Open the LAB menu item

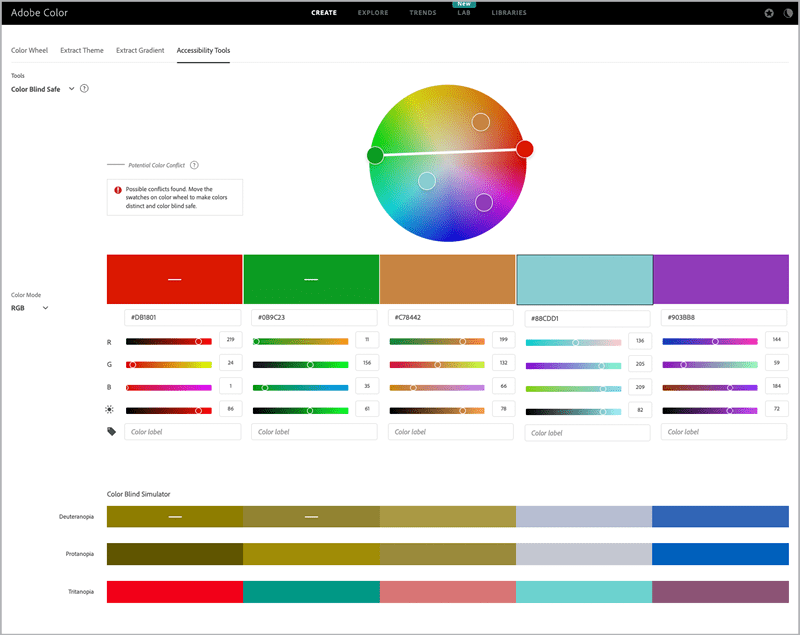pyautogui.click(x=464, y=13)
